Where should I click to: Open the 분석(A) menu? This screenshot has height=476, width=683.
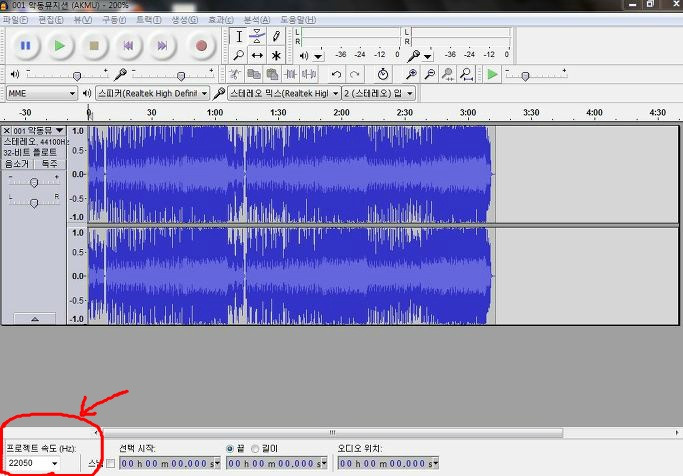pyautogui.click(x=257, y=20)
